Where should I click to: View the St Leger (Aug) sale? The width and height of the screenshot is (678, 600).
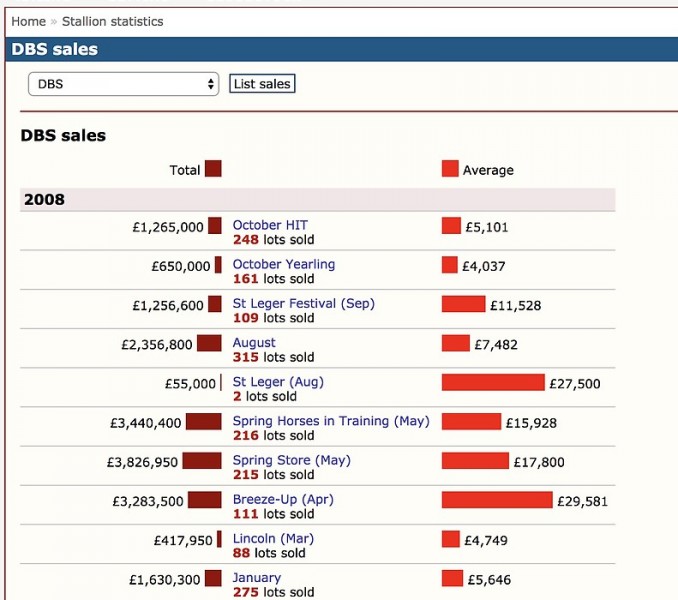278,381
